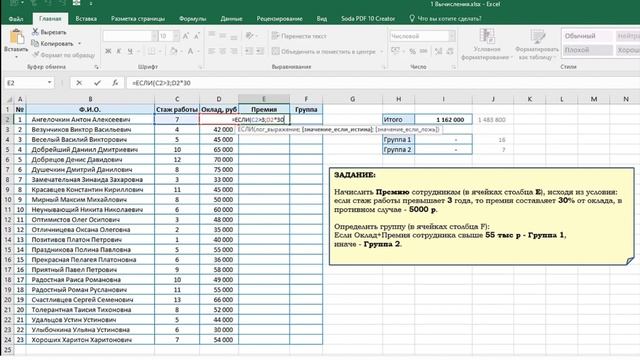Switch to the Разметка страницы tab
Viewport: 640px width, 360px height.
click(x=138, y=19)
